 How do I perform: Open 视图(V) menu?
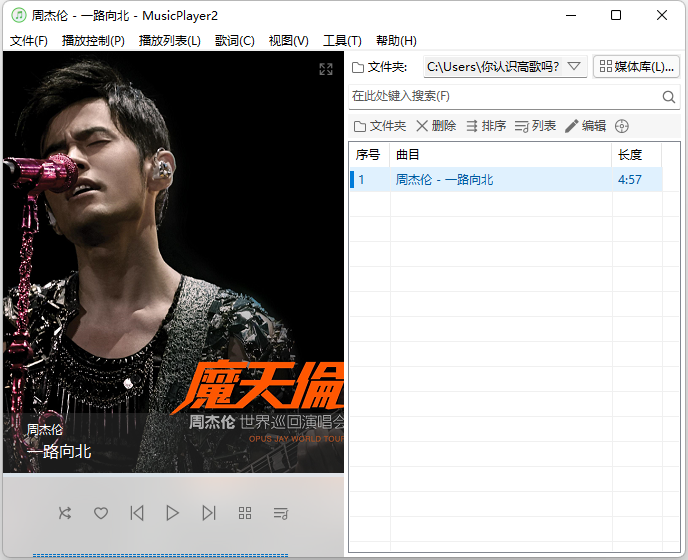point(289,41)
